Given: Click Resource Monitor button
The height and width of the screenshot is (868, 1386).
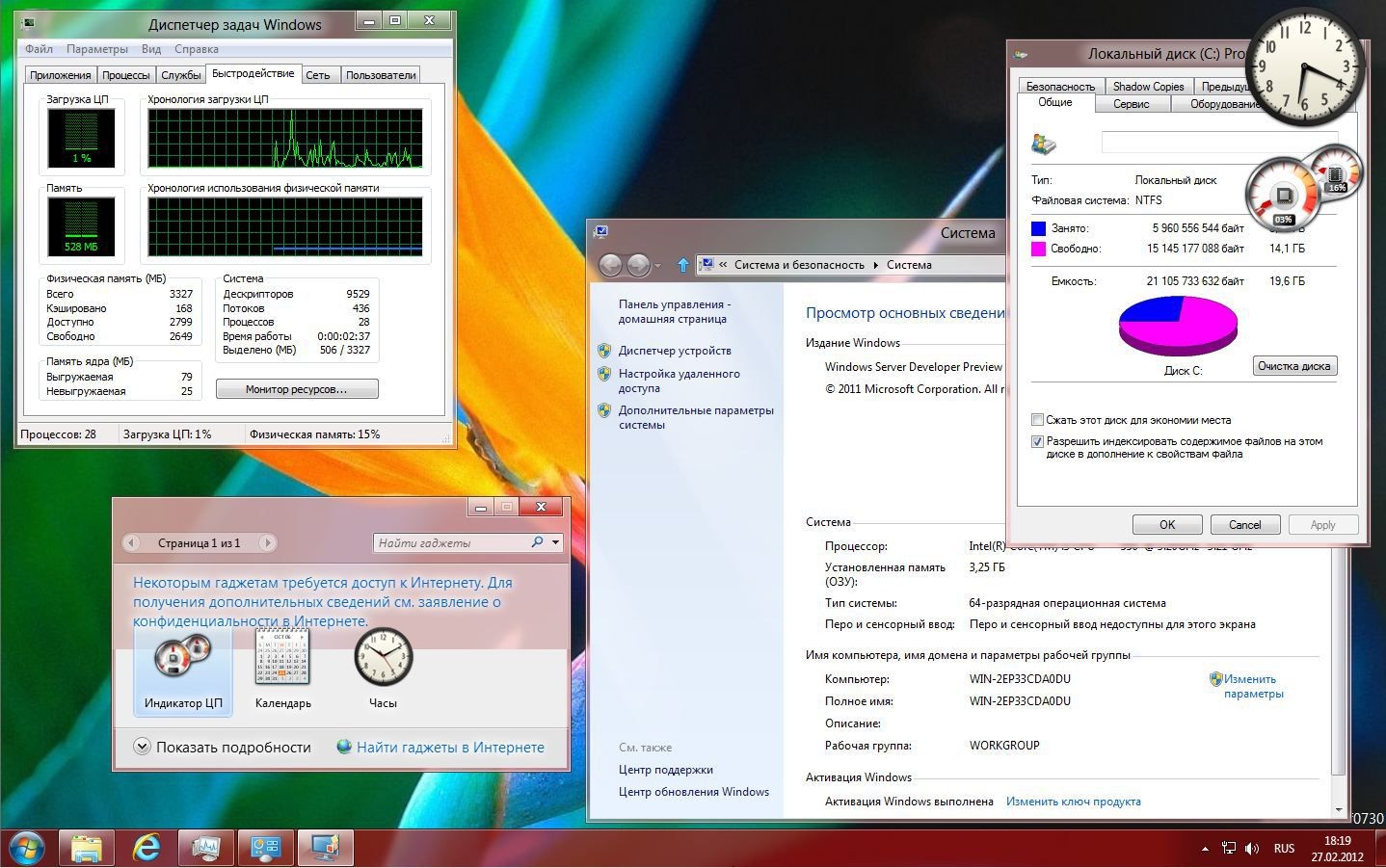Looking at the screenshot, I should pos(297,389).
